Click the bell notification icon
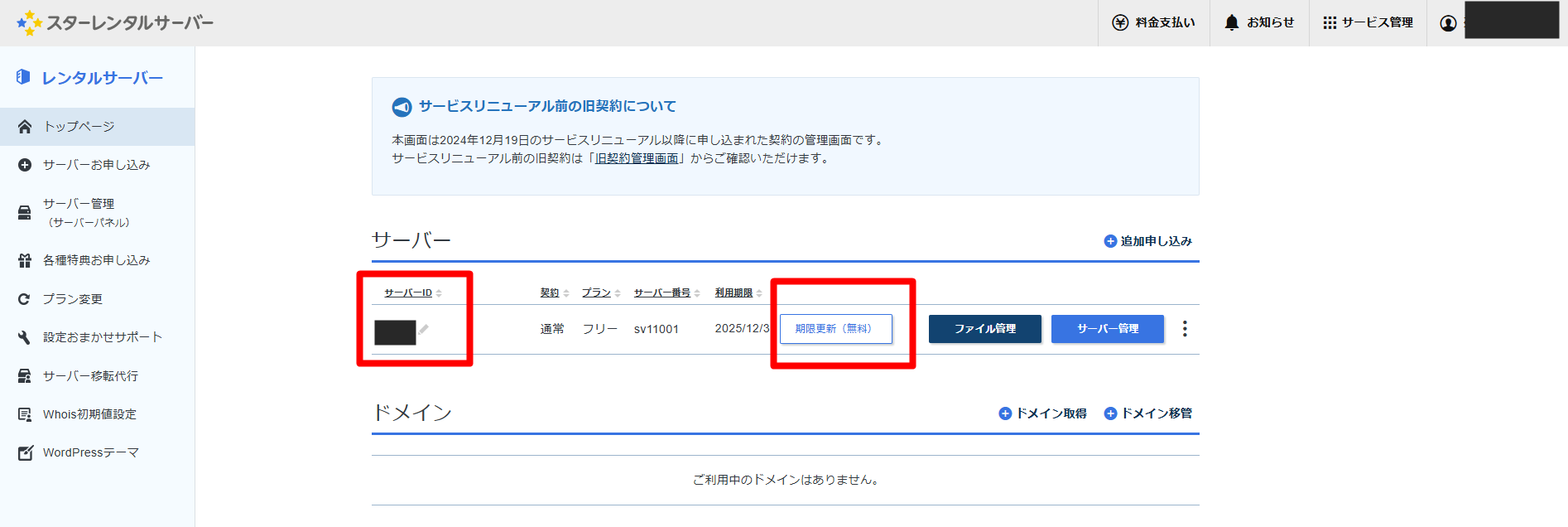The height and width of the screenshot is (527, 1568). pos(1232,23)
